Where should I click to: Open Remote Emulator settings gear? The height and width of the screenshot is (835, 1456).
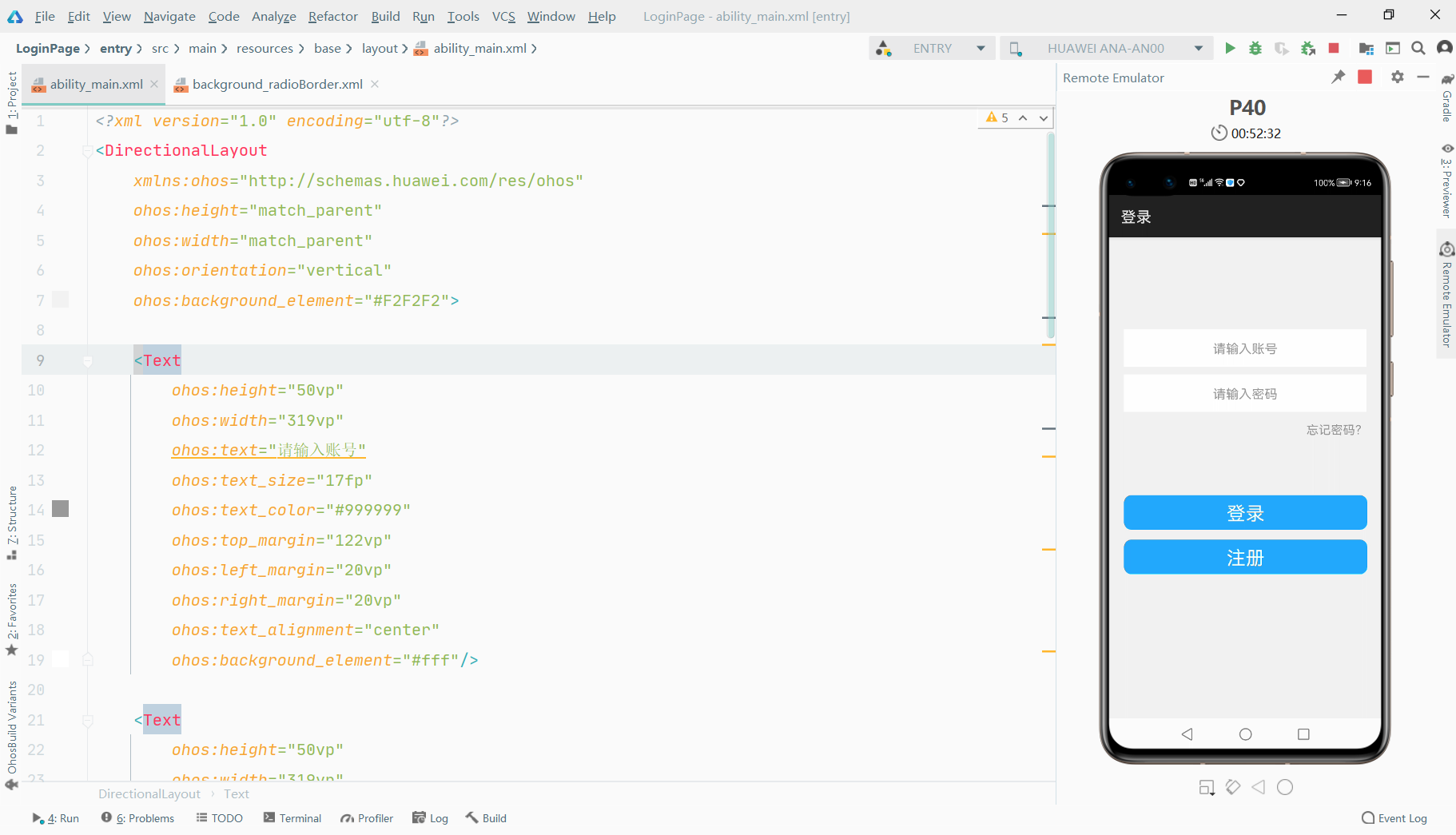[x=1397, y=77]
